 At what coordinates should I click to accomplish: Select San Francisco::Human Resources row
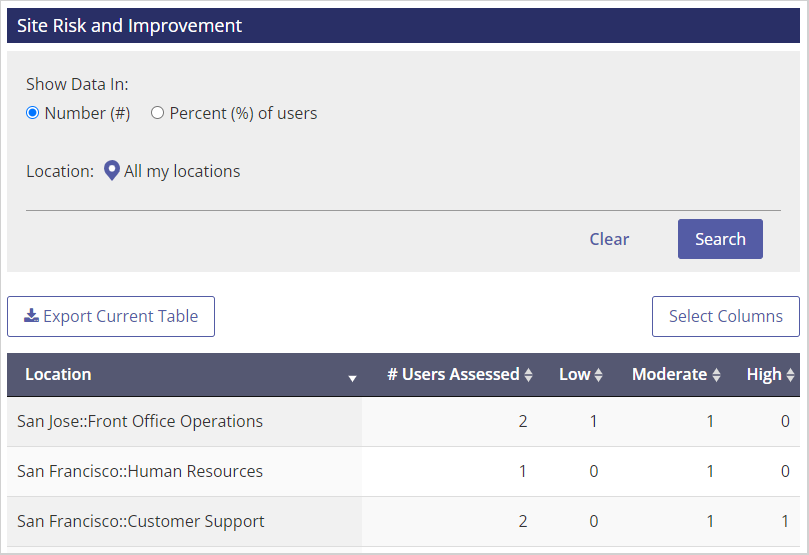click(x=403, y=471)
